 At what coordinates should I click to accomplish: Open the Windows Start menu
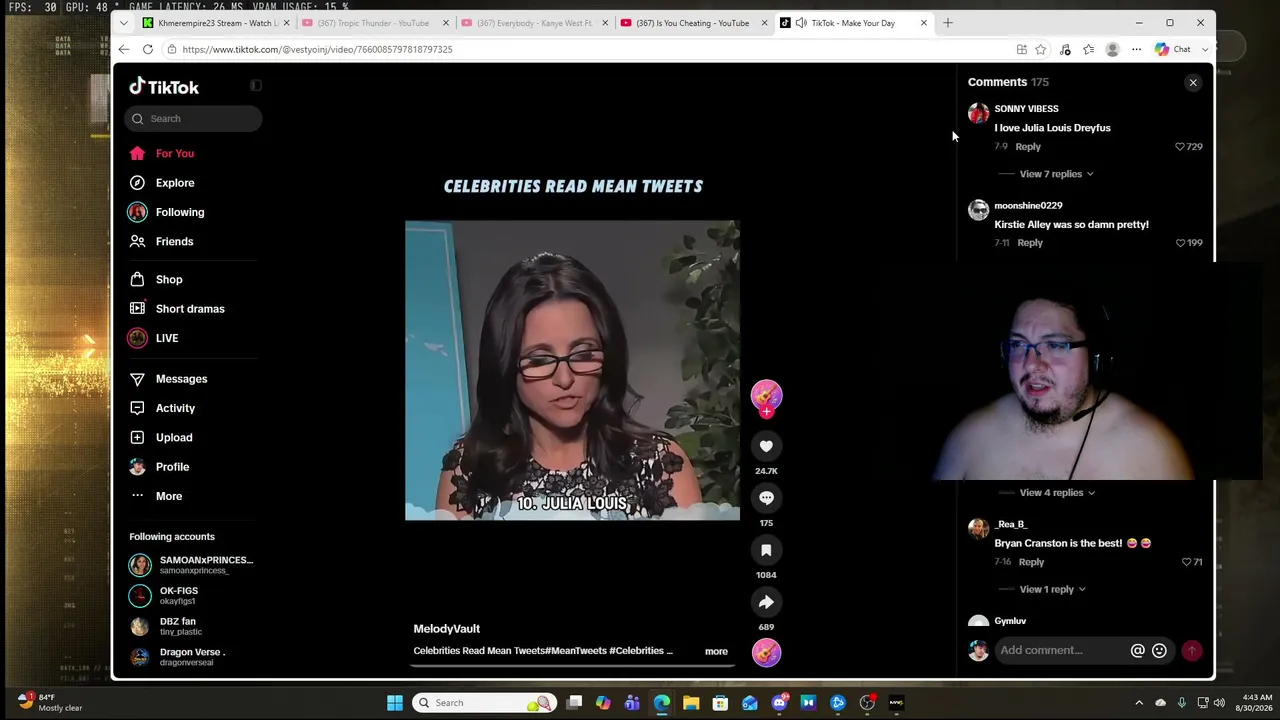tap(395, 703)
